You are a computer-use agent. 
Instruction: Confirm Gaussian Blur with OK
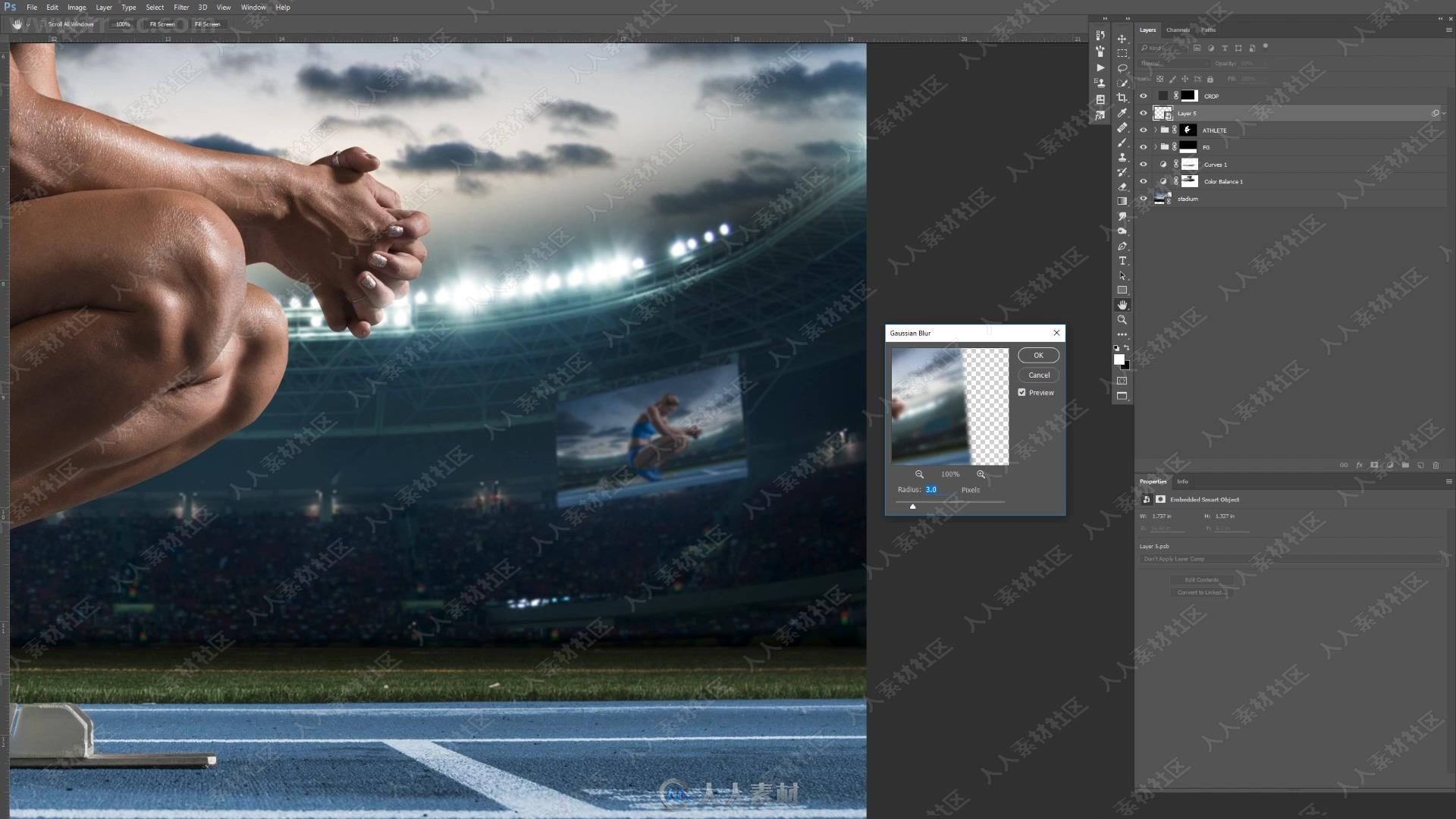point(1038,355)
